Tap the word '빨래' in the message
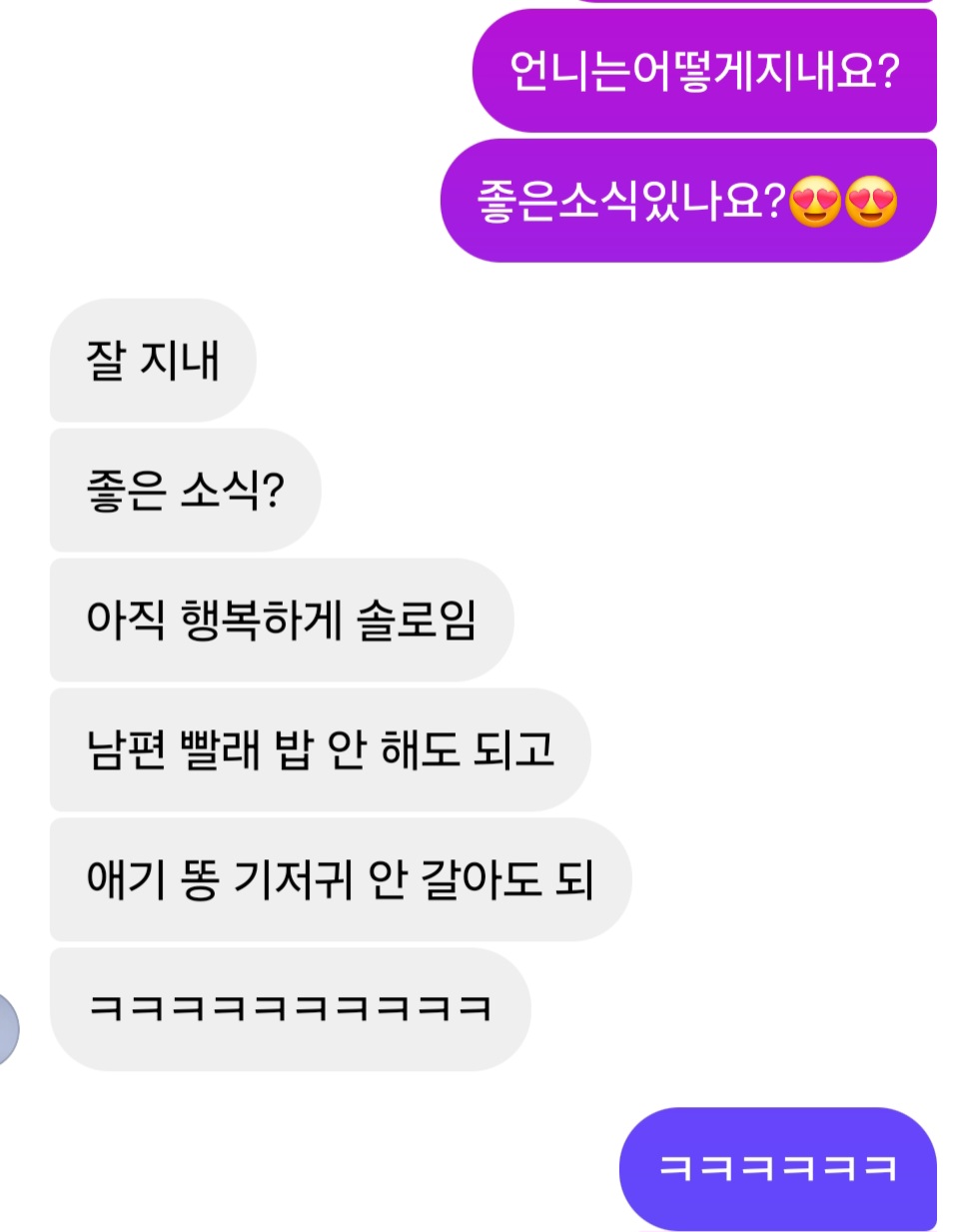961x1232 pixels. click(220, 749)
